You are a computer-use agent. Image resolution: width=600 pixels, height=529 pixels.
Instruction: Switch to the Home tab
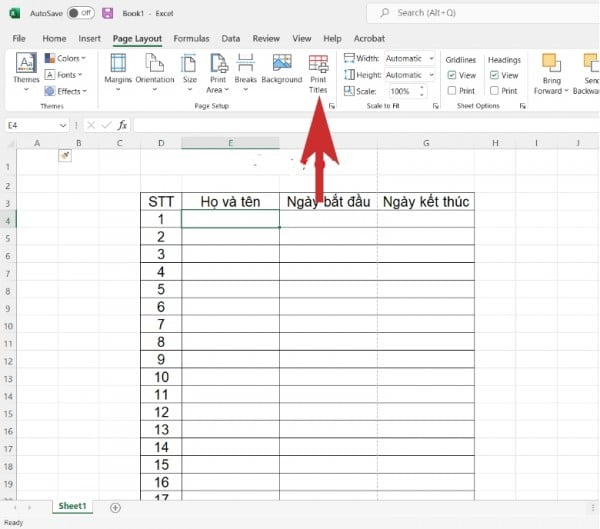tap(54, 39)
